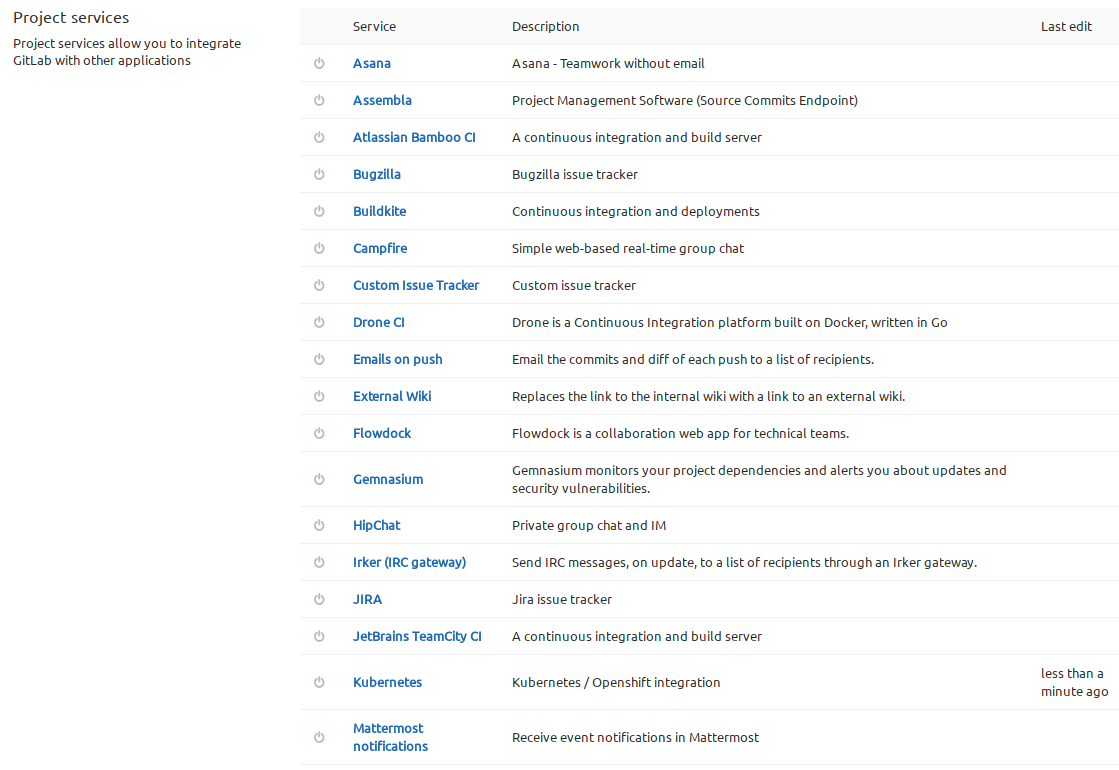Open the JetBrains TeamCity CI service

pos(417,636)
